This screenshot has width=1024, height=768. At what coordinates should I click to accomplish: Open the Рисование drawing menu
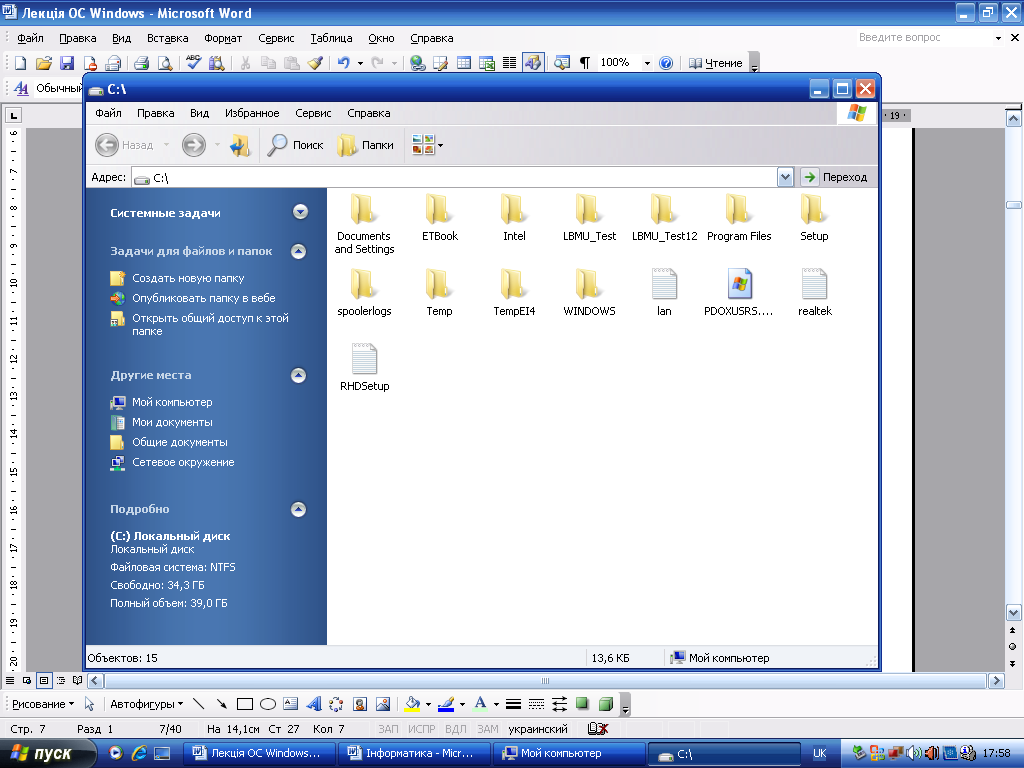[43, 704]
